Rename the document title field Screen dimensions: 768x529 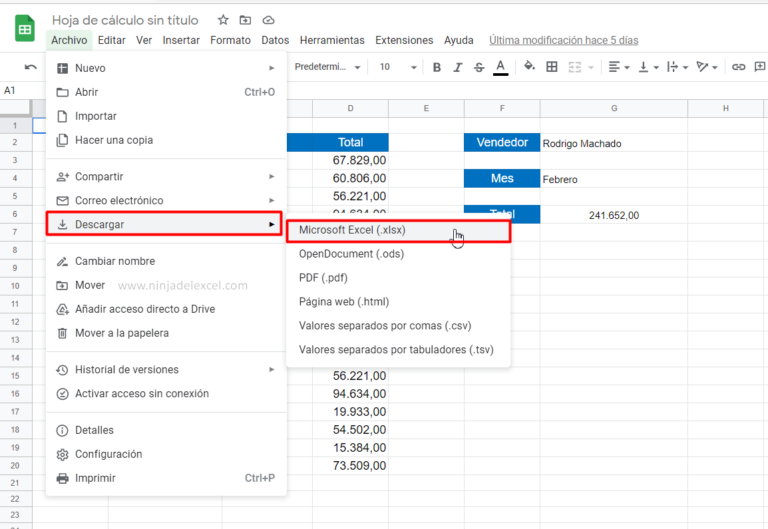click(125, 20)
